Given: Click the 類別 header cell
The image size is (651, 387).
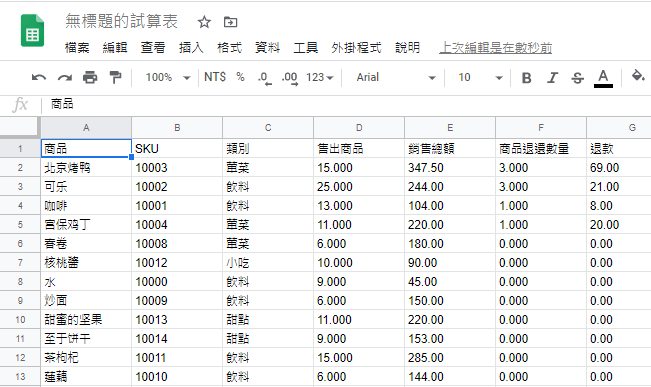Looking at the screenshot, I should click(268, 148).
